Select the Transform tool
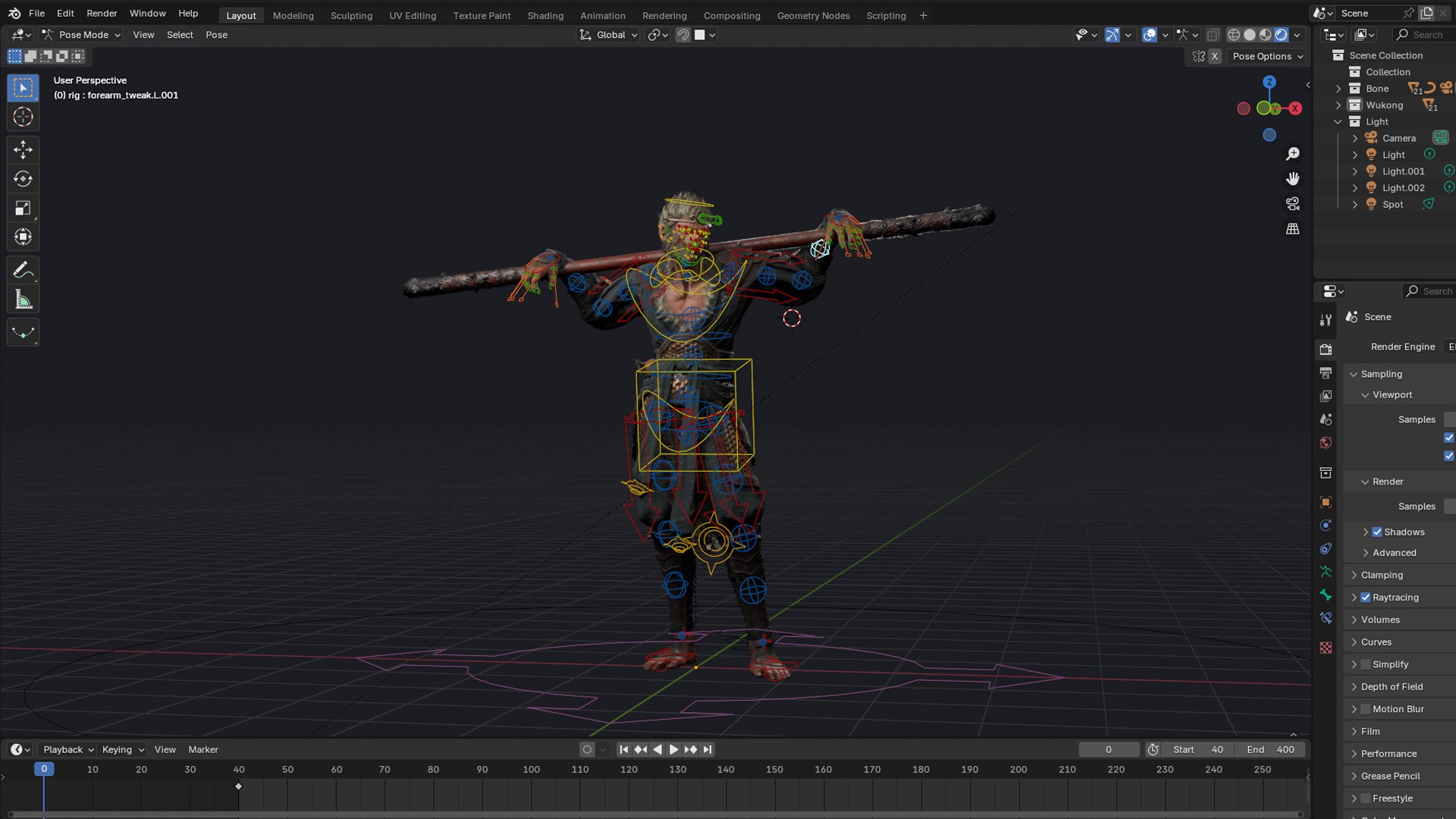This screenshot has width=1456, height=819. pos(23,237)
